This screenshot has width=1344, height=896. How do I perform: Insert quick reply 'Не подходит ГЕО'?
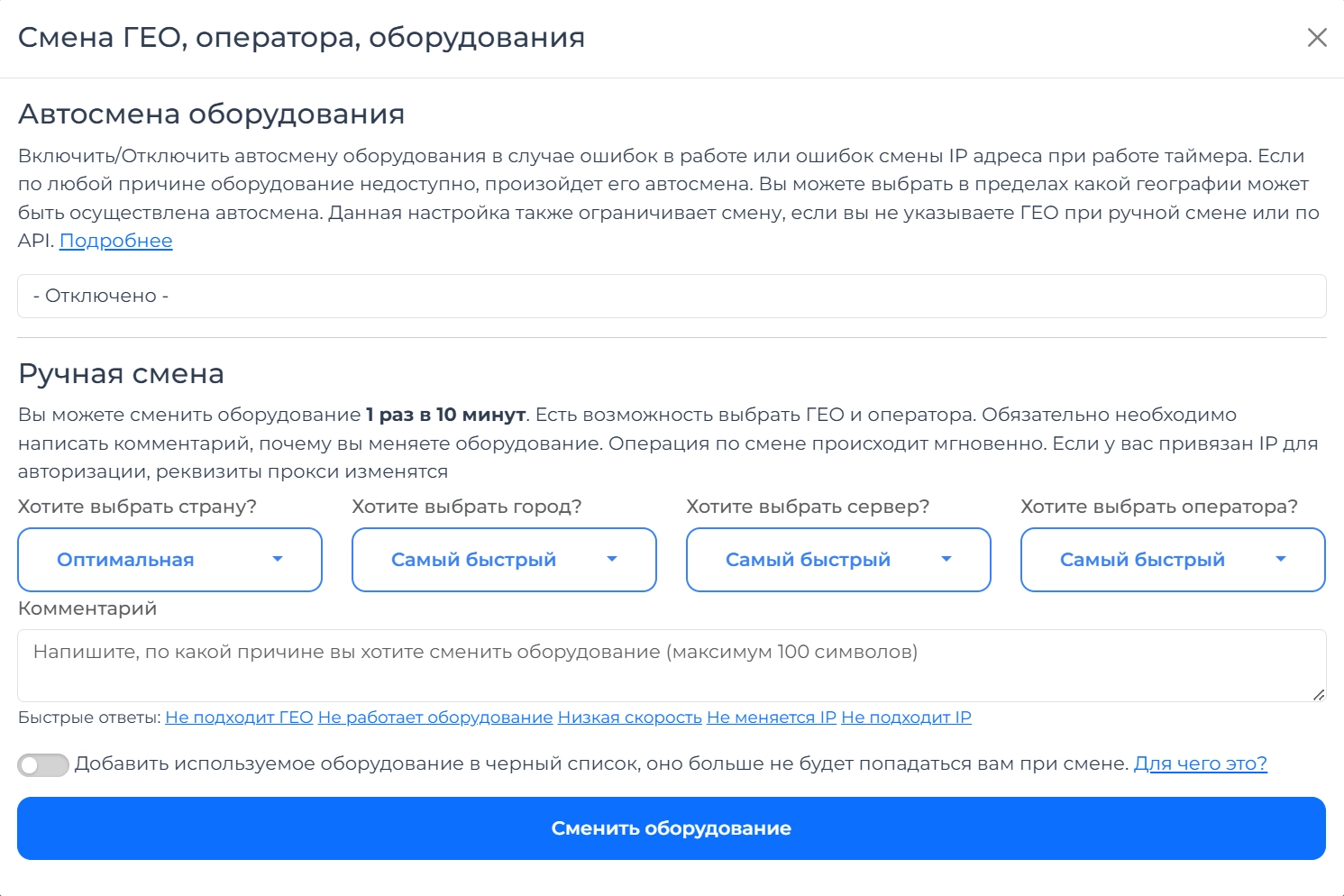[x=239, y=718]
